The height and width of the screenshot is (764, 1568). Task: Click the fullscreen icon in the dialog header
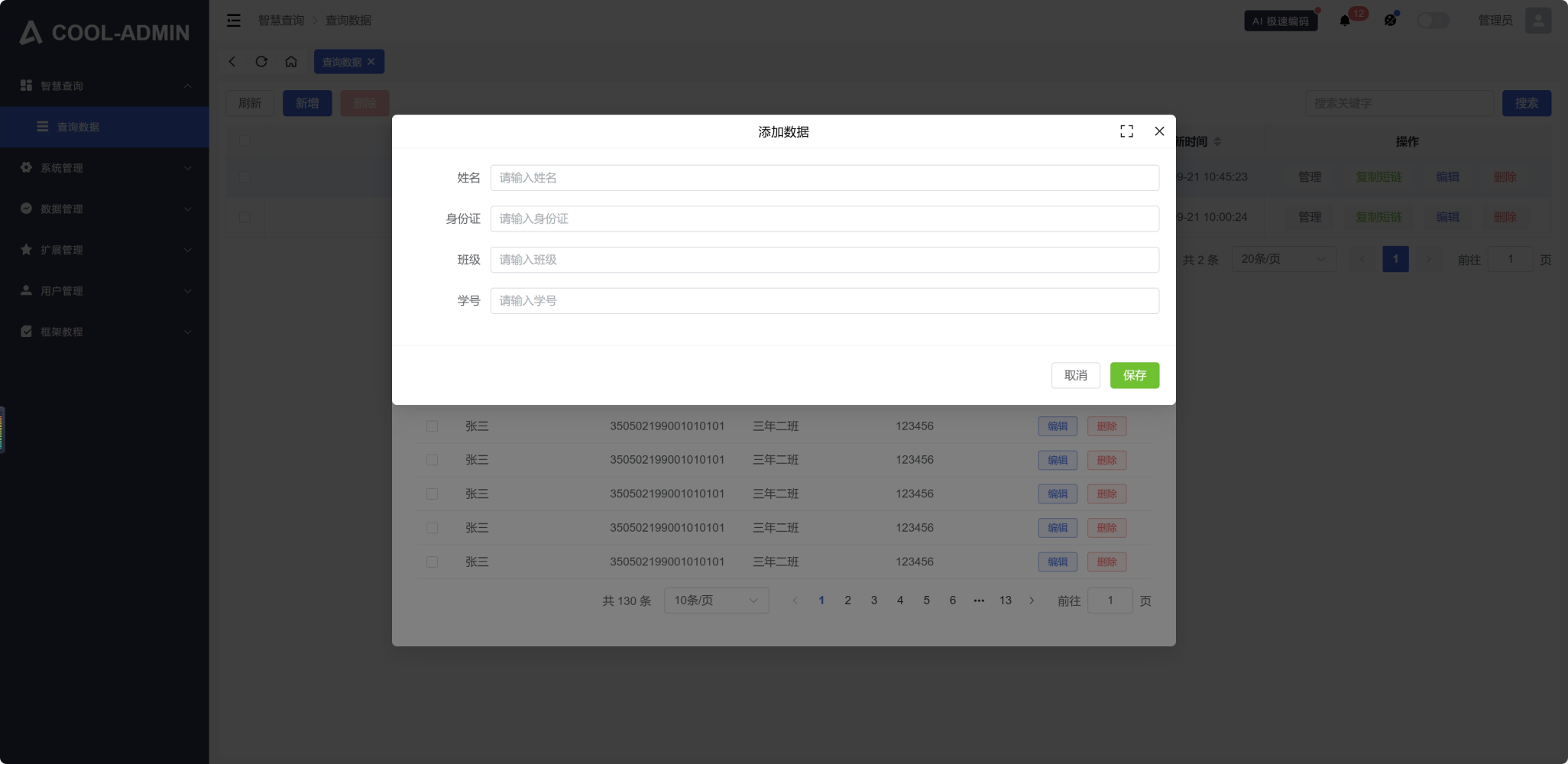[x=1126, y=131]
